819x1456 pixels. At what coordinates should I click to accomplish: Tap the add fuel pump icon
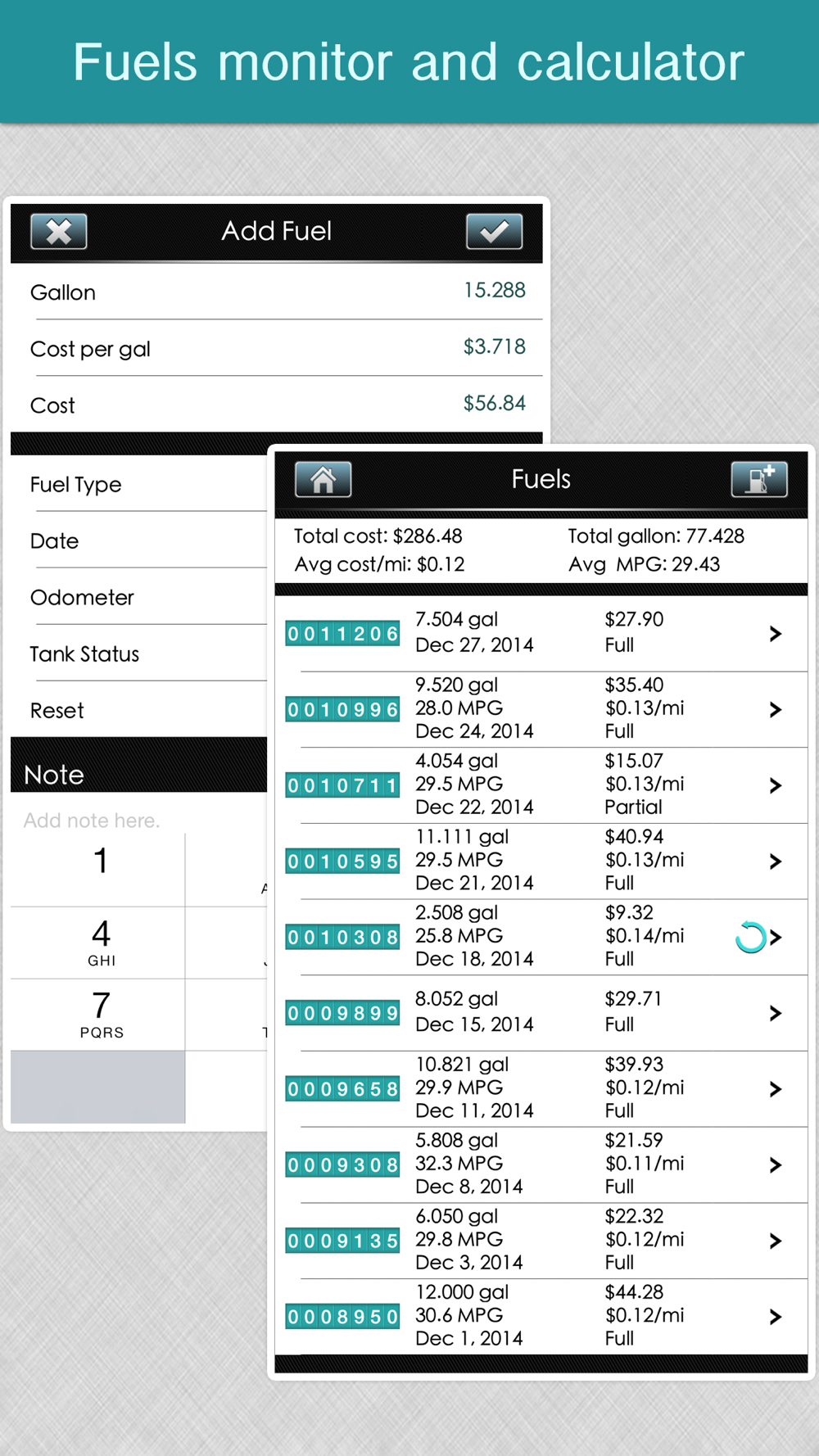click(x=759, y=479)
